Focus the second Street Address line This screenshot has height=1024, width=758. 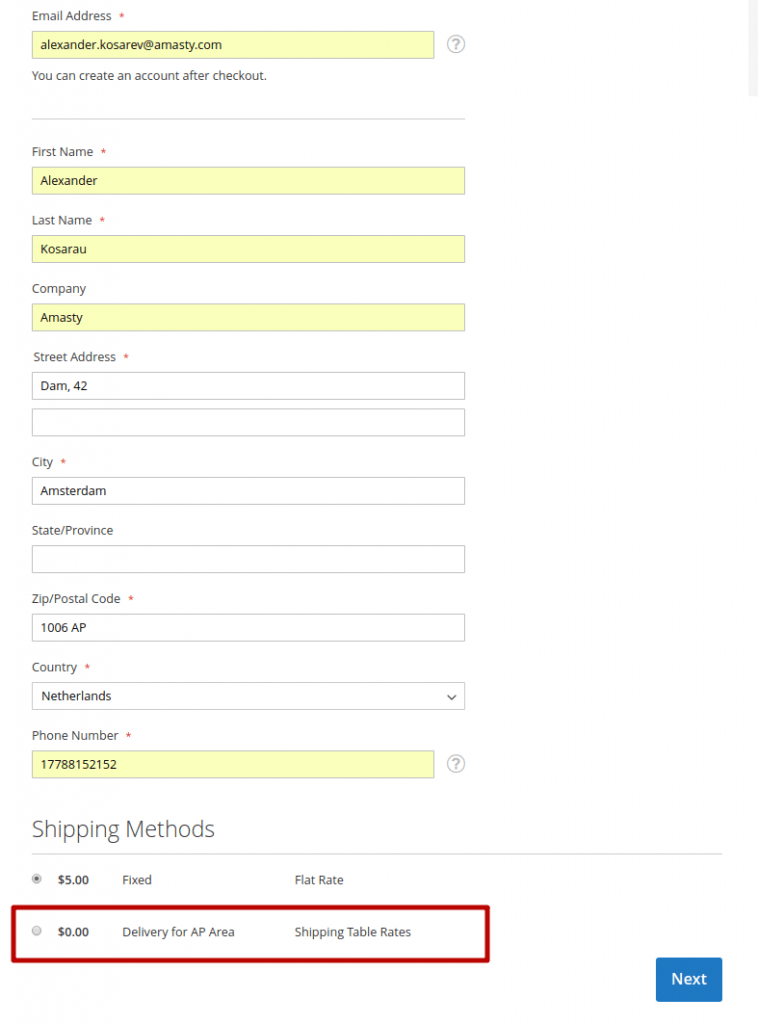point(248,422)
